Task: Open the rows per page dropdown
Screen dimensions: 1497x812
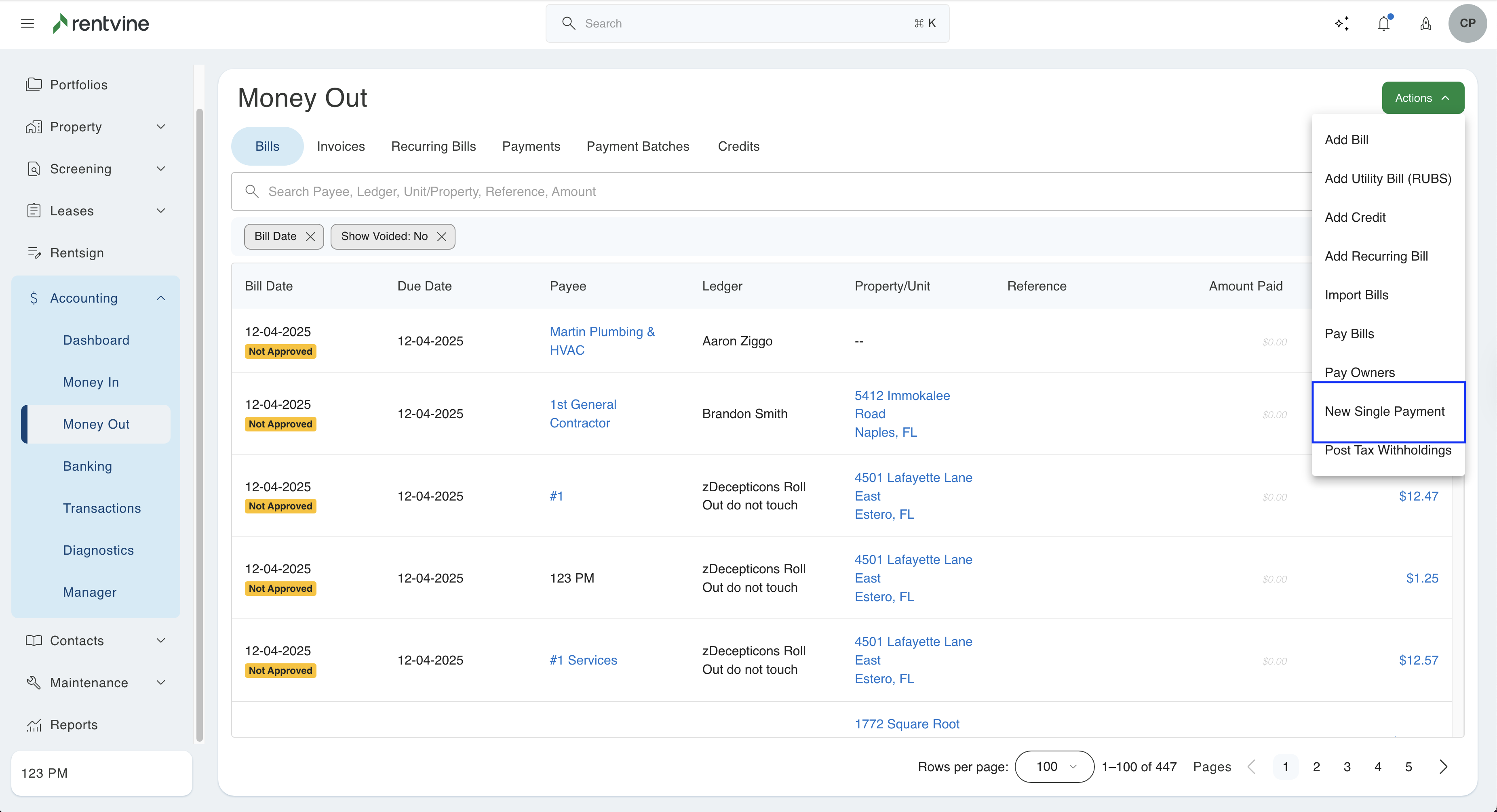Action: pos(1054,767)
